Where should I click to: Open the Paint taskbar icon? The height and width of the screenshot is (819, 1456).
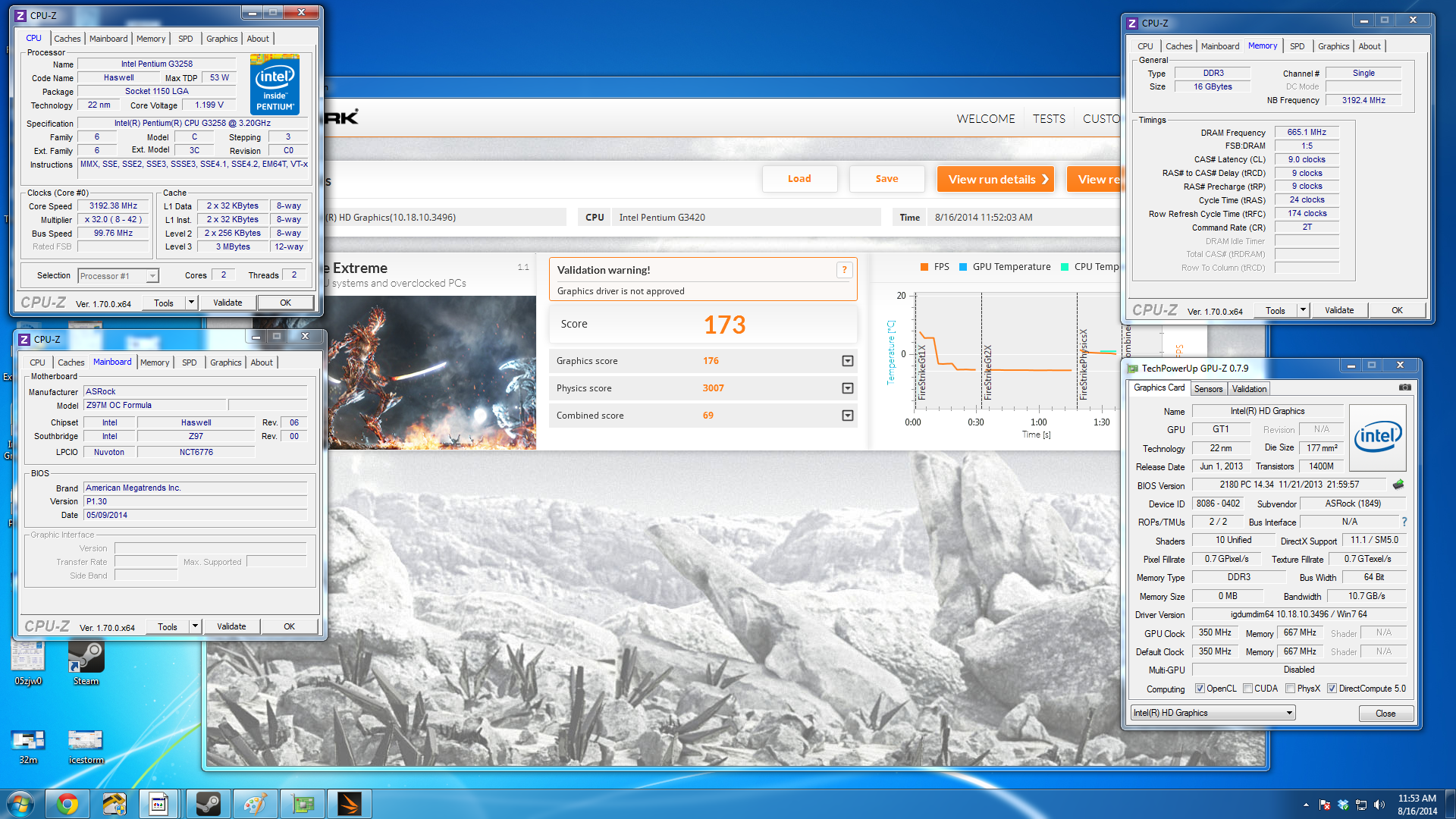tap(255, 804)
